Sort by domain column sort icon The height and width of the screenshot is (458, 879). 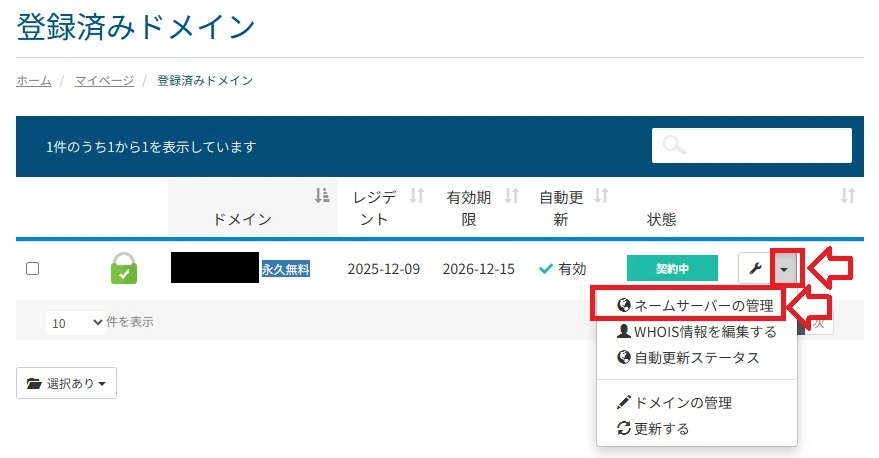coord(322,196)
